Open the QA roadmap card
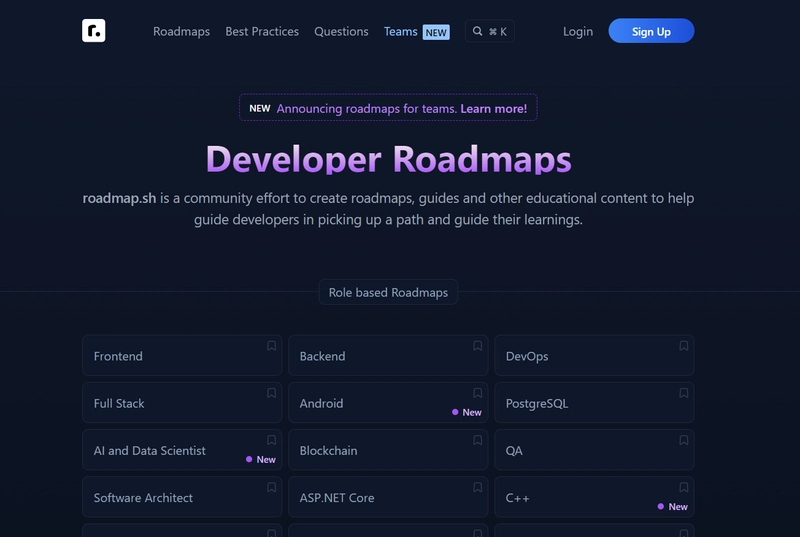The height and width of the screenshot is (537, 800). click(x=594, y=450)
